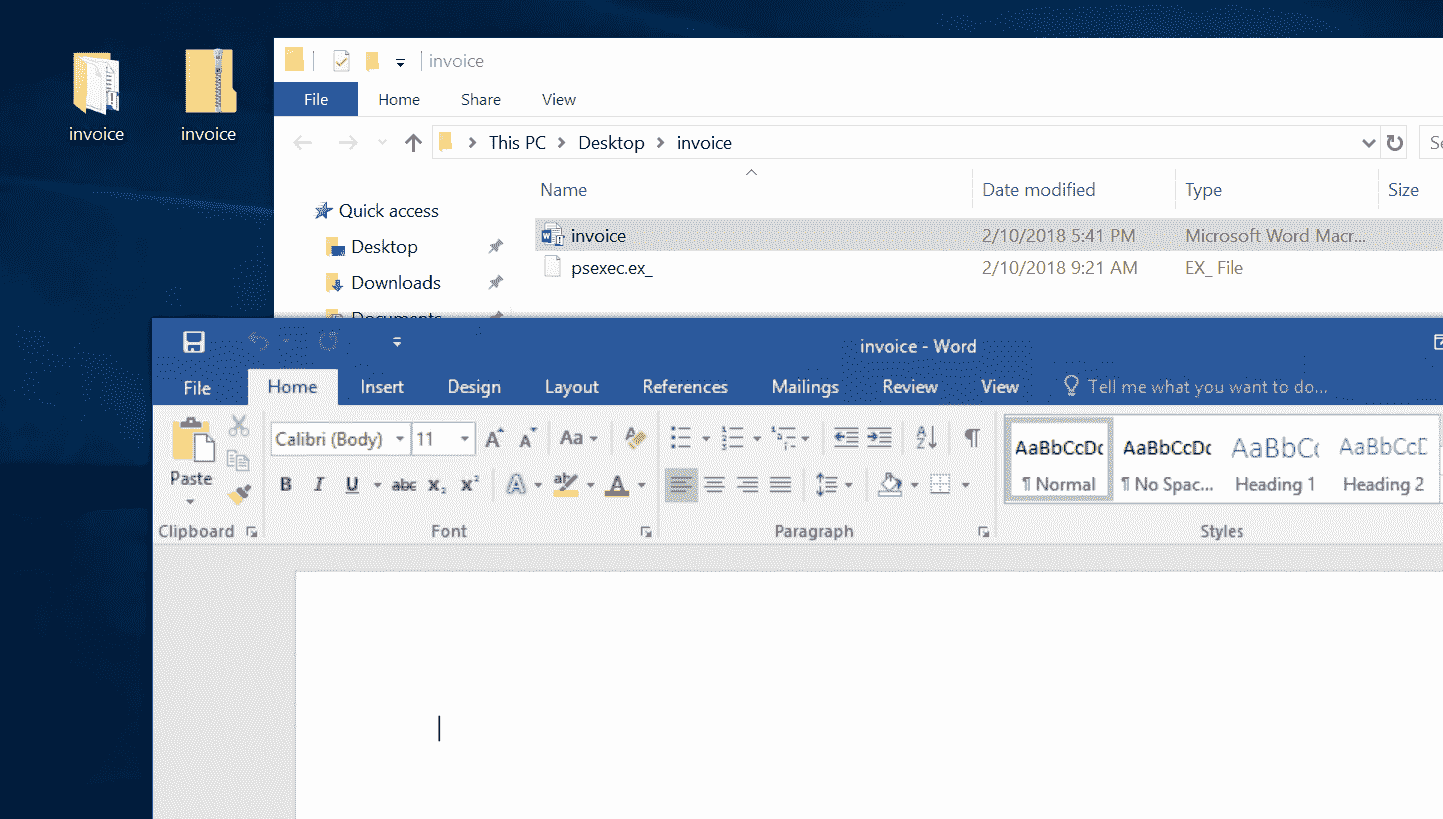Viewport: 1443px width, 819px height.
Task: Switch to Mailings tab
Action: pyautogui.click(x=805, y=387)
